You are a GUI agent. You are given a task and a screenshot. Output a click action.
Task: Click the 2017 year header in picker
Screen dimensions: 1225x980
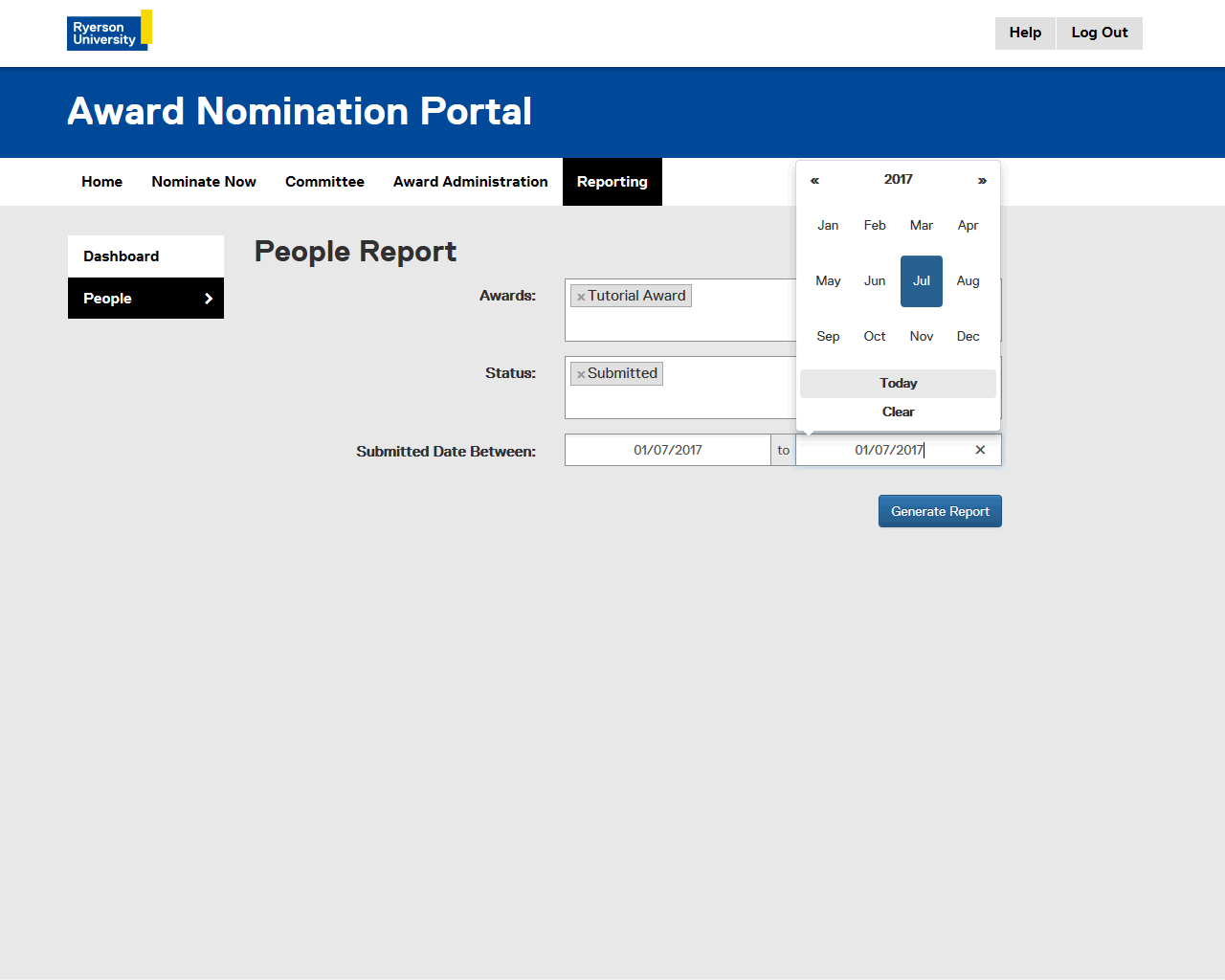pyautogui.click(x=898, y=180)
